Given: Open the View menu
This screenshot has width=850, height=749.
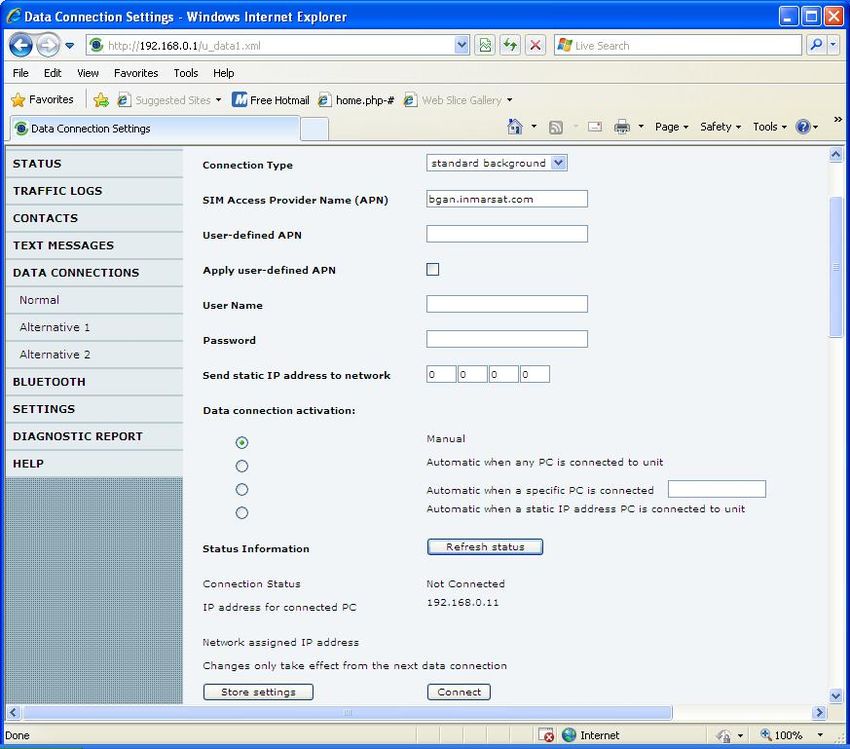Looking at the screenshot, I should (x=88, y=73).
